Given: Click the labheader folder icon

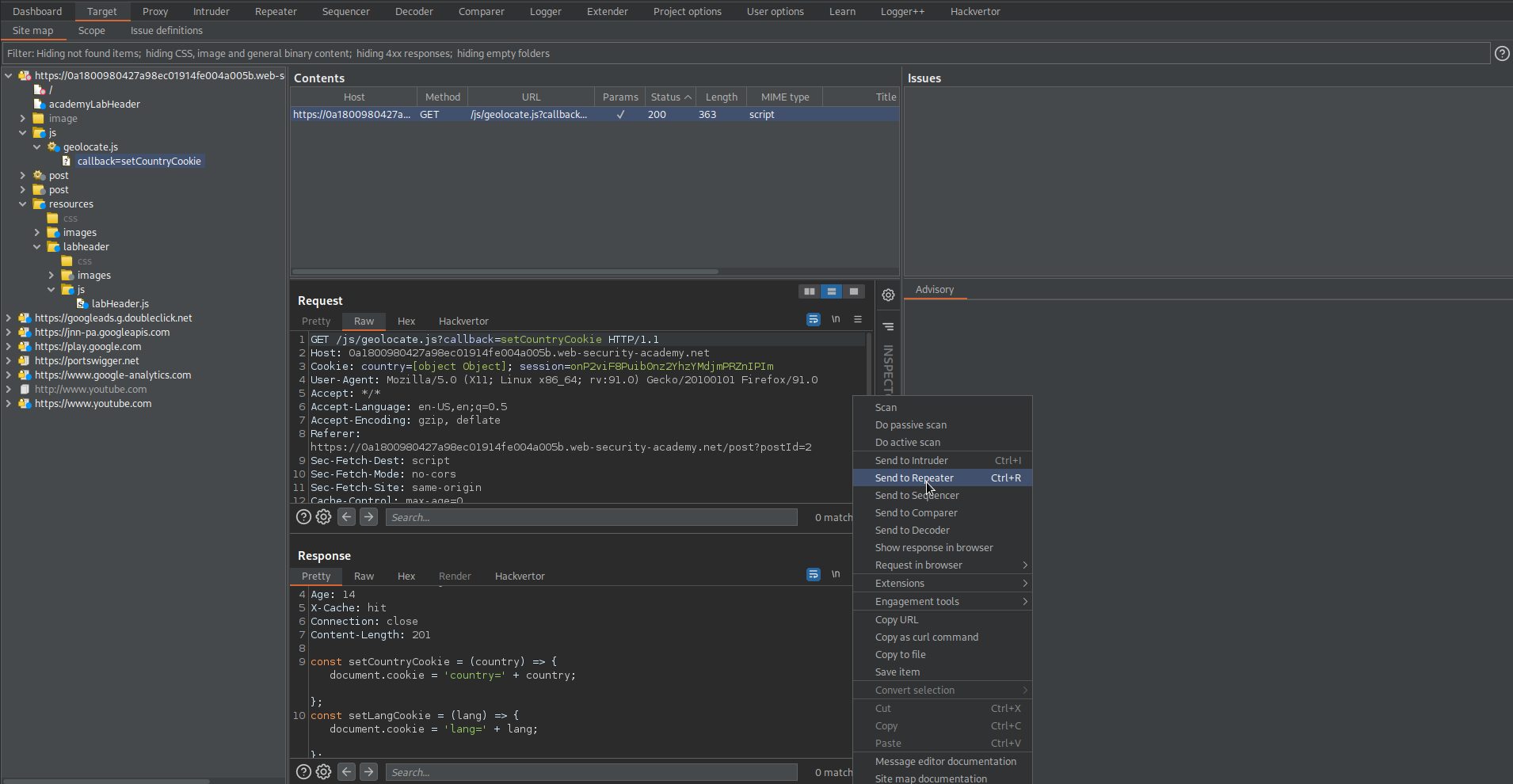Looking at the screenshot, I should click(53, 246).
